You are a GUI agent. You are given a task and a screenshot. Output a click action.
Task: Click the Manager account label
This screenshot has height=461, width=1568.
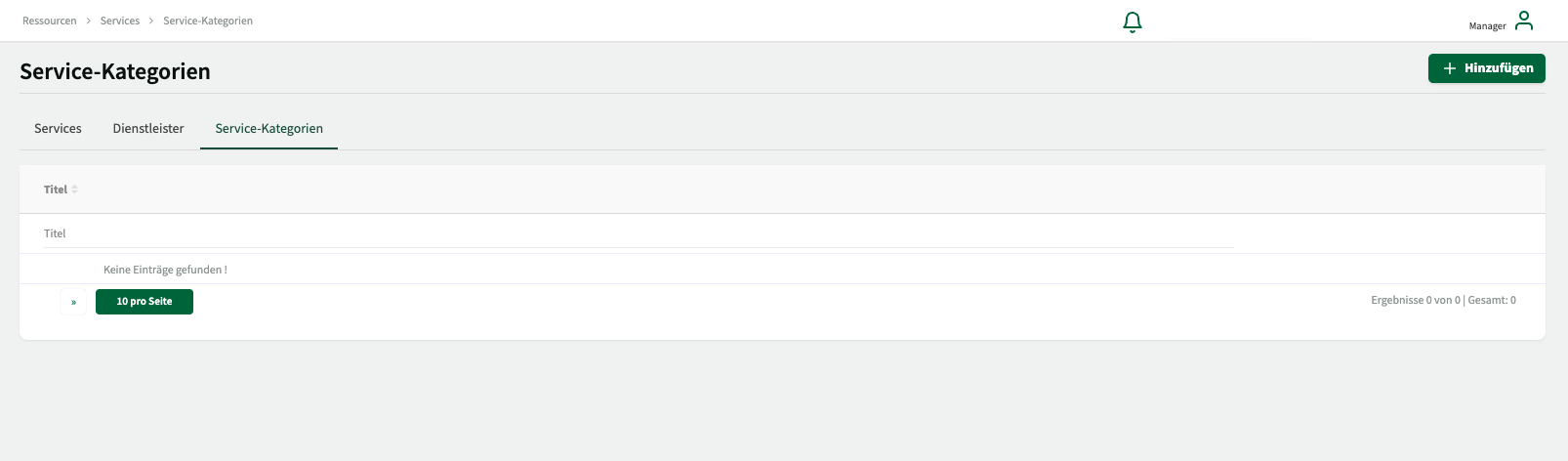coord(1487,26)
